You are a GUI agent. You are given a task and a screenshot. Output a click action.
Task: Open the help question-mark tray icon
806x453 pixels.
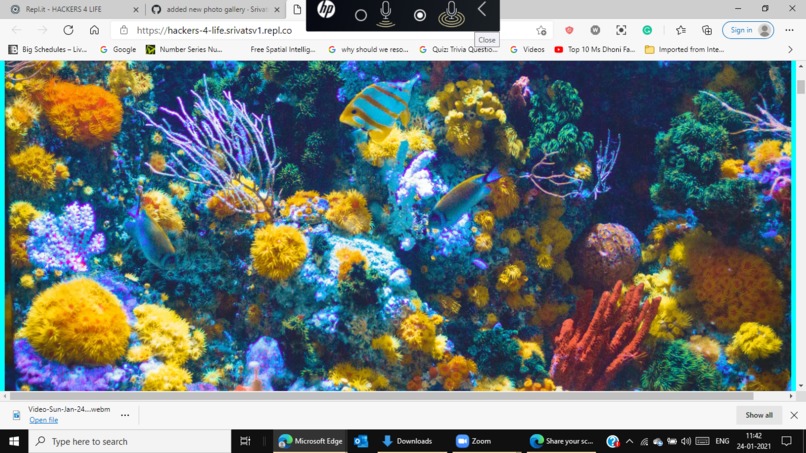pyautogui.click(x=612, y=441)
